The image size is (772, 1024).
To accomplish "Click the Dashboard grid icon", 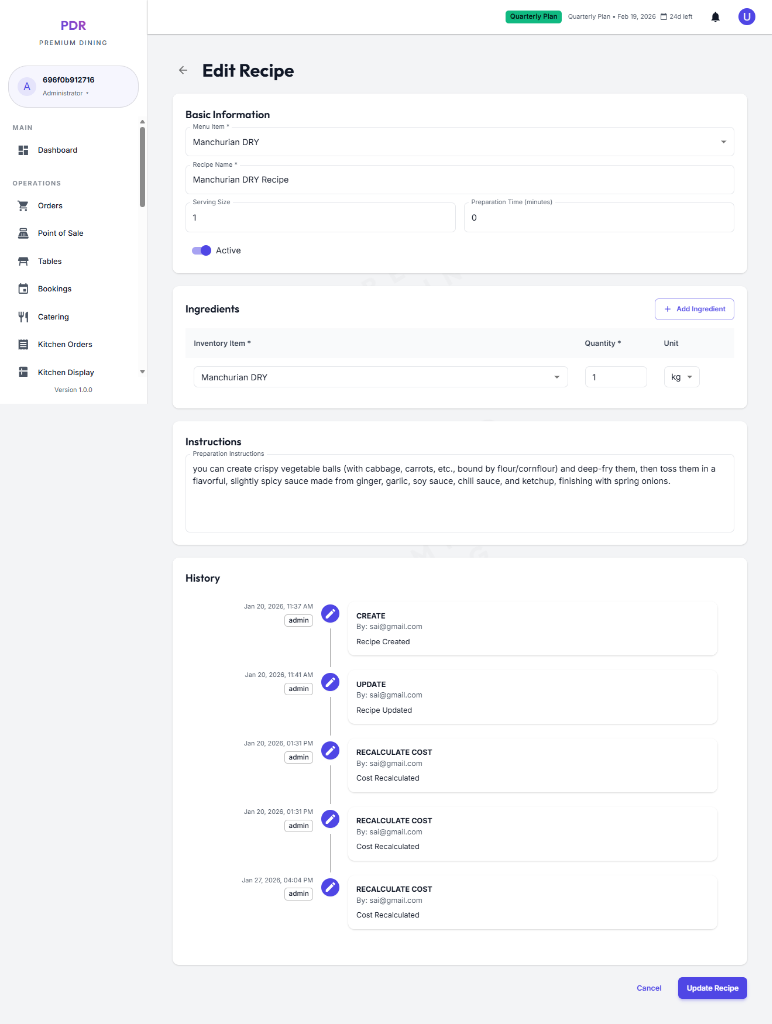I will click(23, 150).
